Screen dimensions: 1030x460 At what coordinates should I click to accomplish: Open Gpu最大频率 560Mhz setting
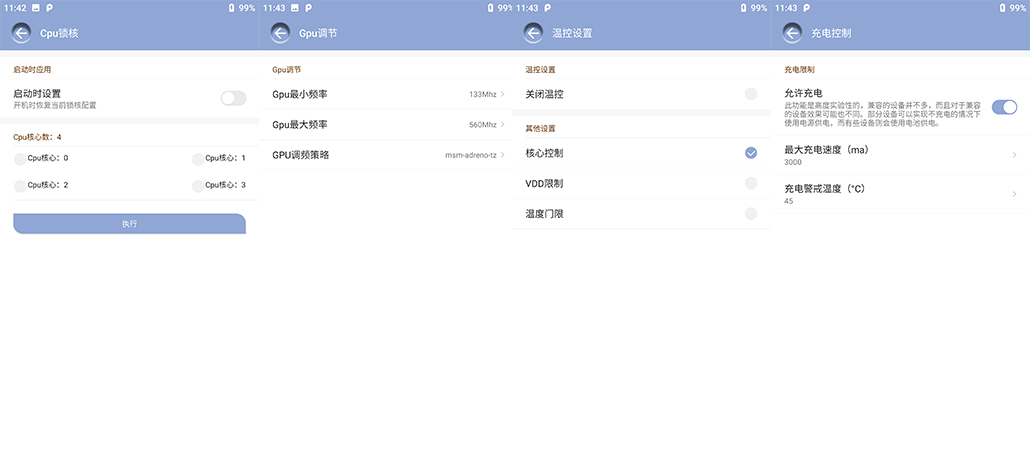(x=387, y=125)
